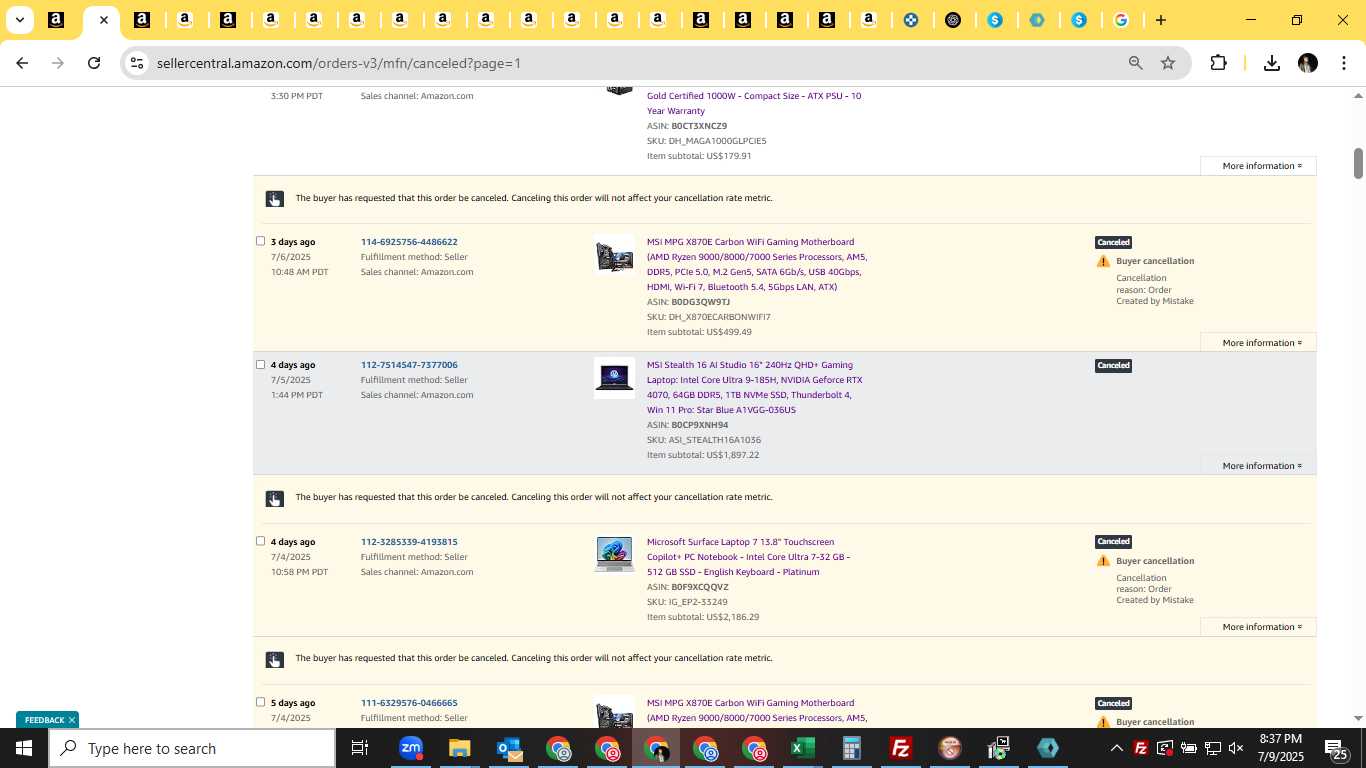The image size is (1366, 768).
Task: Open Excel from the taskbar
Action: pos(803,748)
